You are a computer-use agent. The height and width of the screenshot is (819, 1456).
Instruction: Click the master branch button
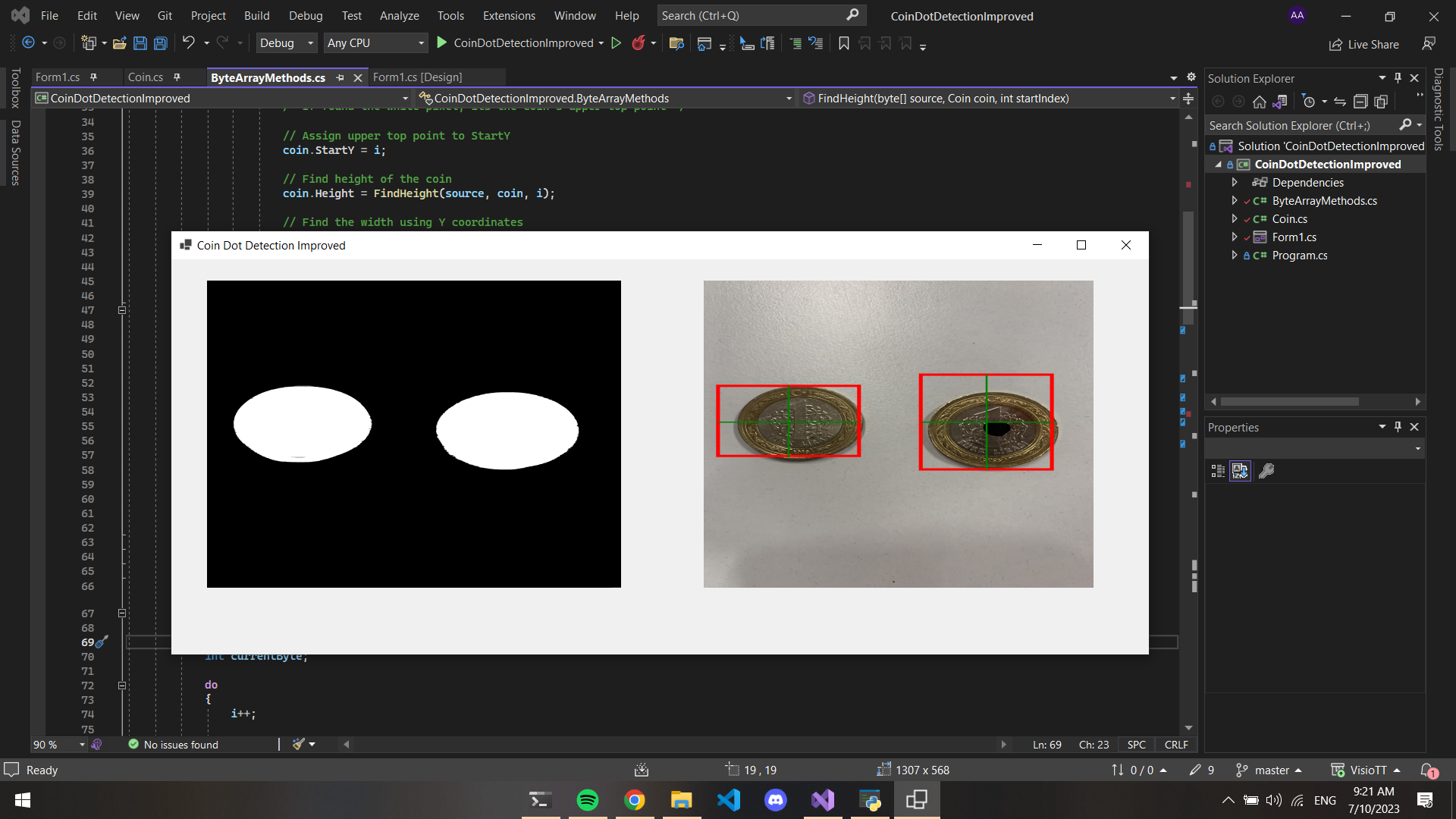coord(1270,770)
